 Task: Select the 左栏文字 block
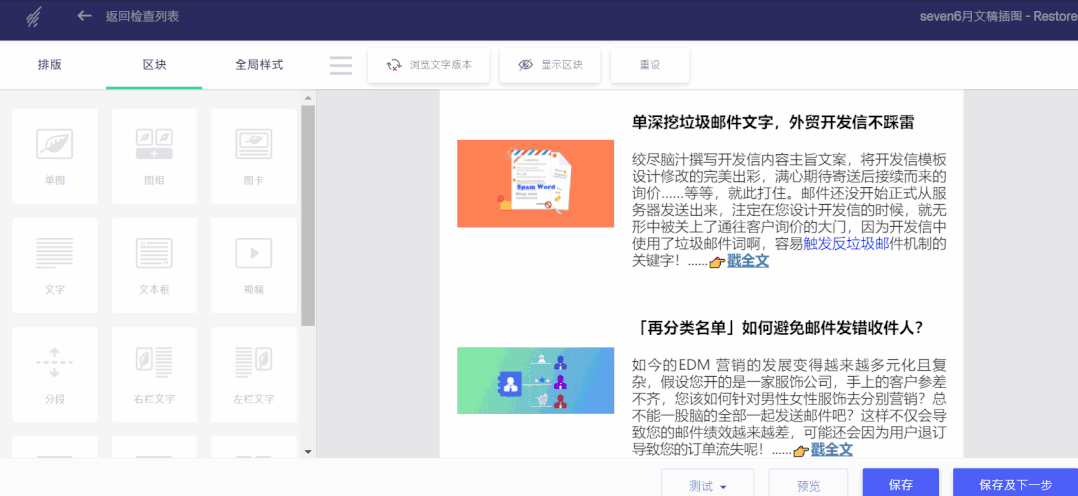[254, 375]
